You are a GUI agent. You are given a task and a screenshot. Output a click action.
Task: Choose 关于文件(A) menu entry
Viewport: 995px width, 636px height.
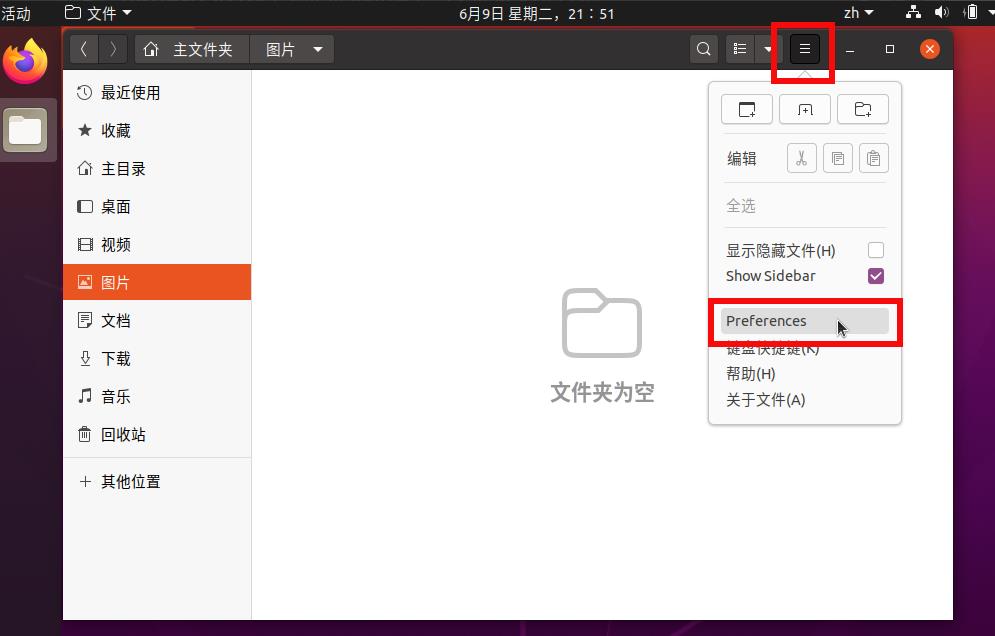[765, 400]
